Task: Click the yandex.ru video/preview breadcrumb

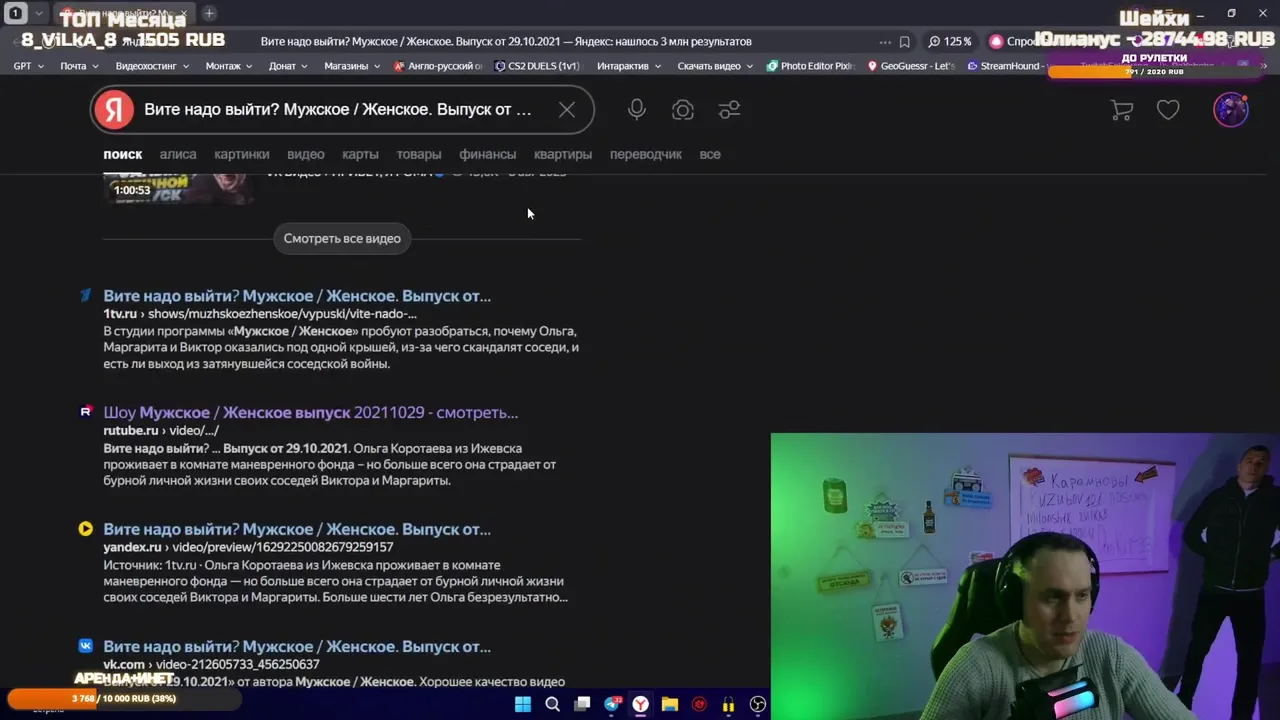Action: [x=248, y=547]
